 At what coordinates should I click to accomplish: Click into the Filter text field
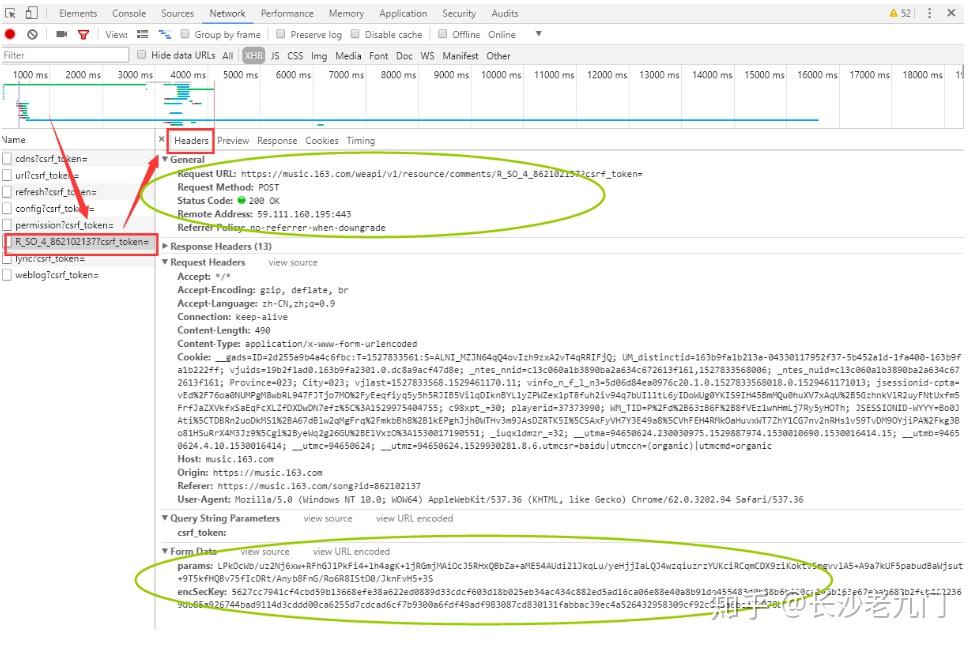click(x=65, y=55)
